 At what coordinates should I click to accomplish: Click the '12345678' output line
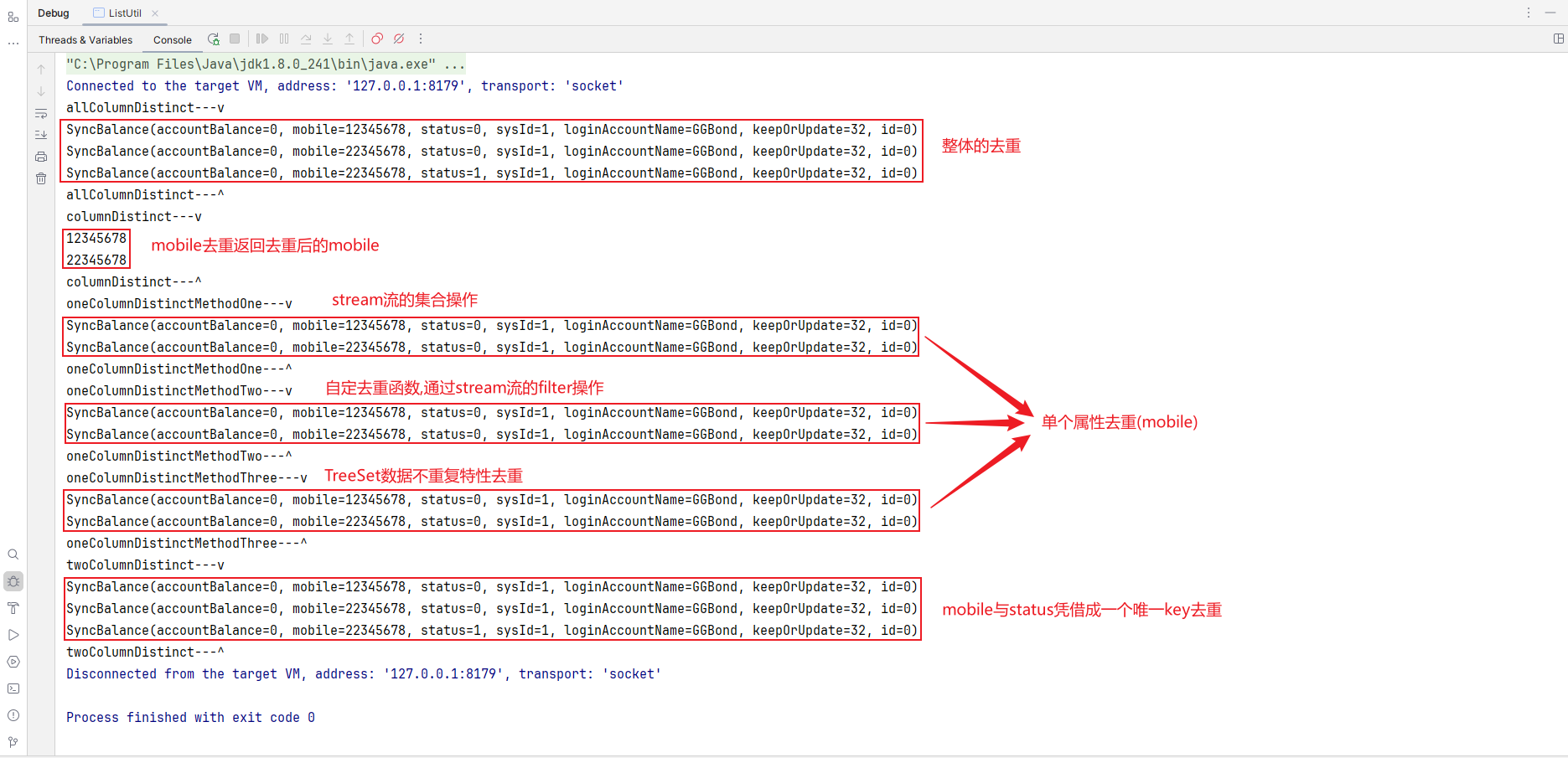point(96,239)
